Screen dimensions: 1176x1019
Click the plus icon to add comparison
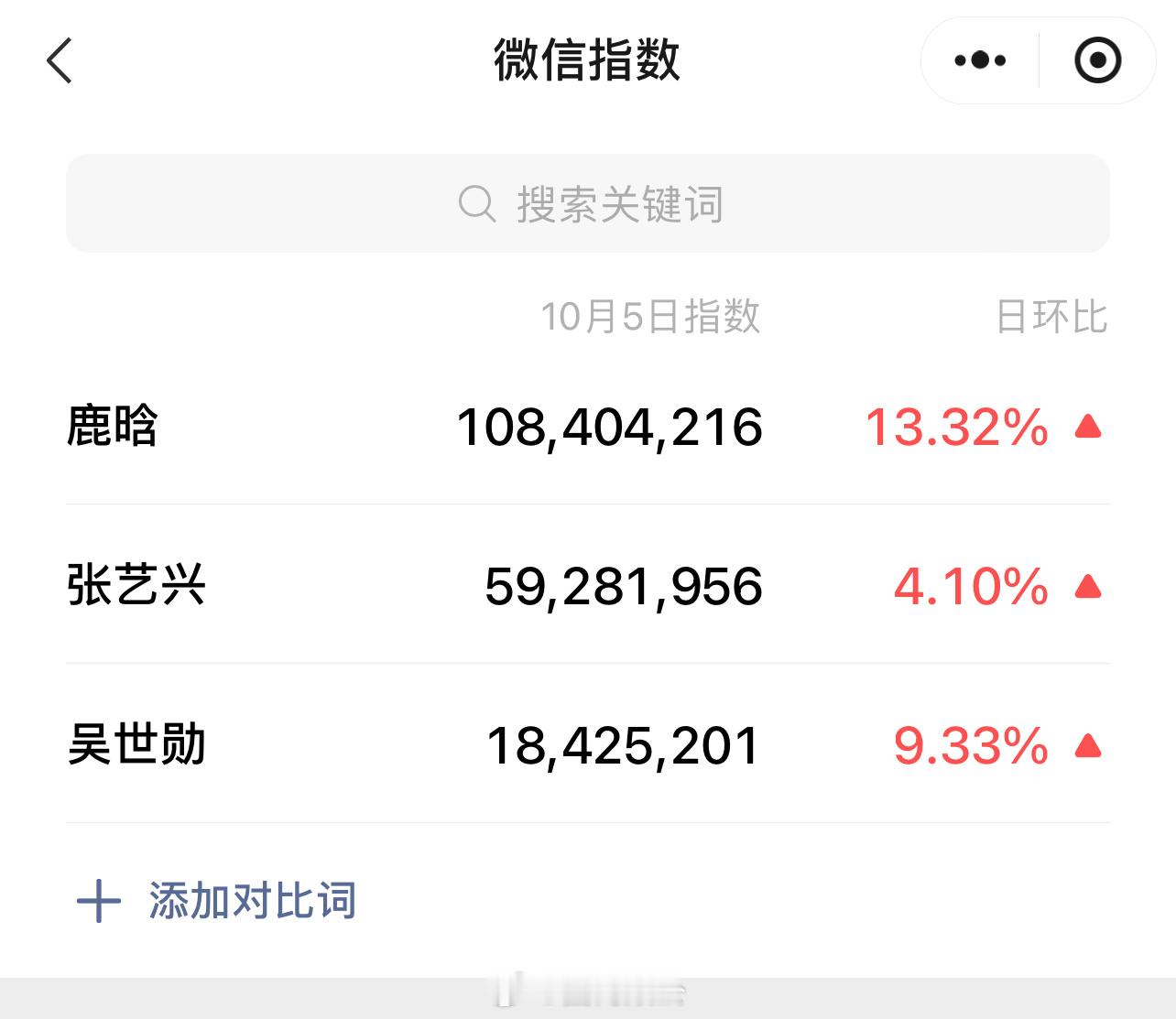pyautogui.click(x=99, y=902)
